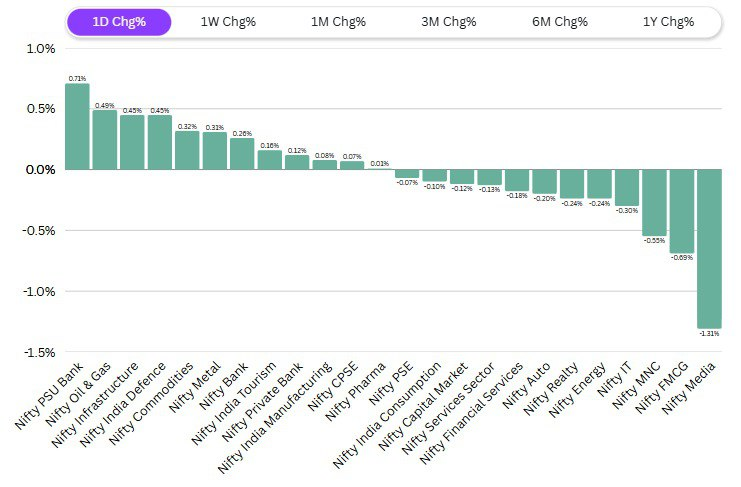Select the 1D Chg% tab
Image resolution: width=741 pixels, height=487 pixels.
[x=119, y=22]
